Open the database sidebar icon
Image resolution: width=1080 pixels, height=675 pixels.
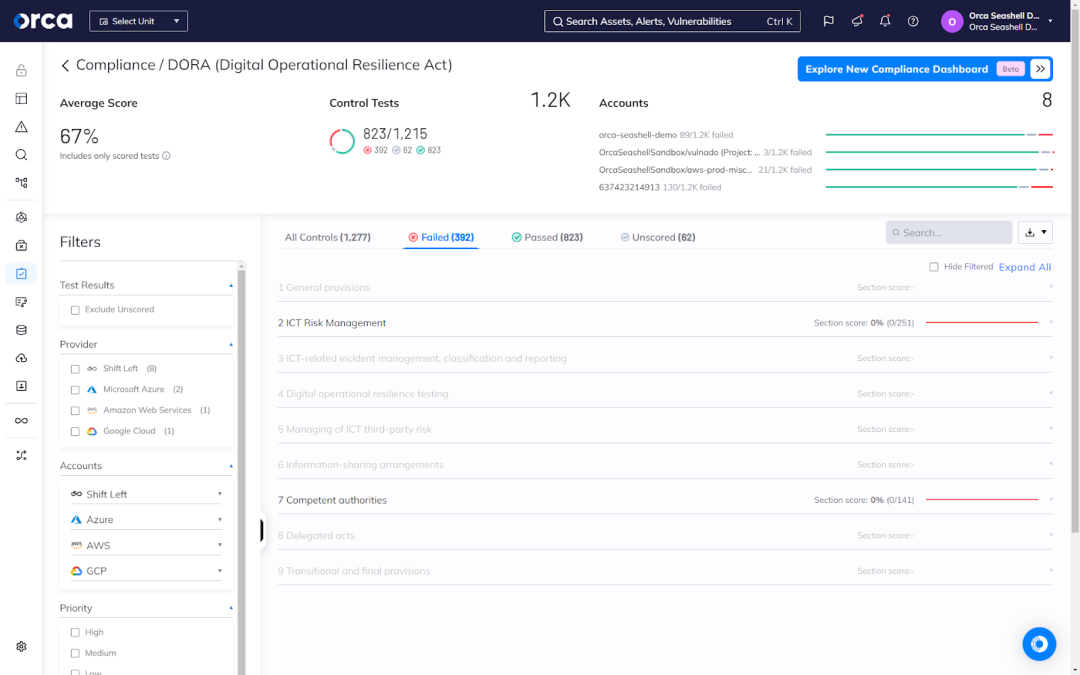click(x=21, y=330)
